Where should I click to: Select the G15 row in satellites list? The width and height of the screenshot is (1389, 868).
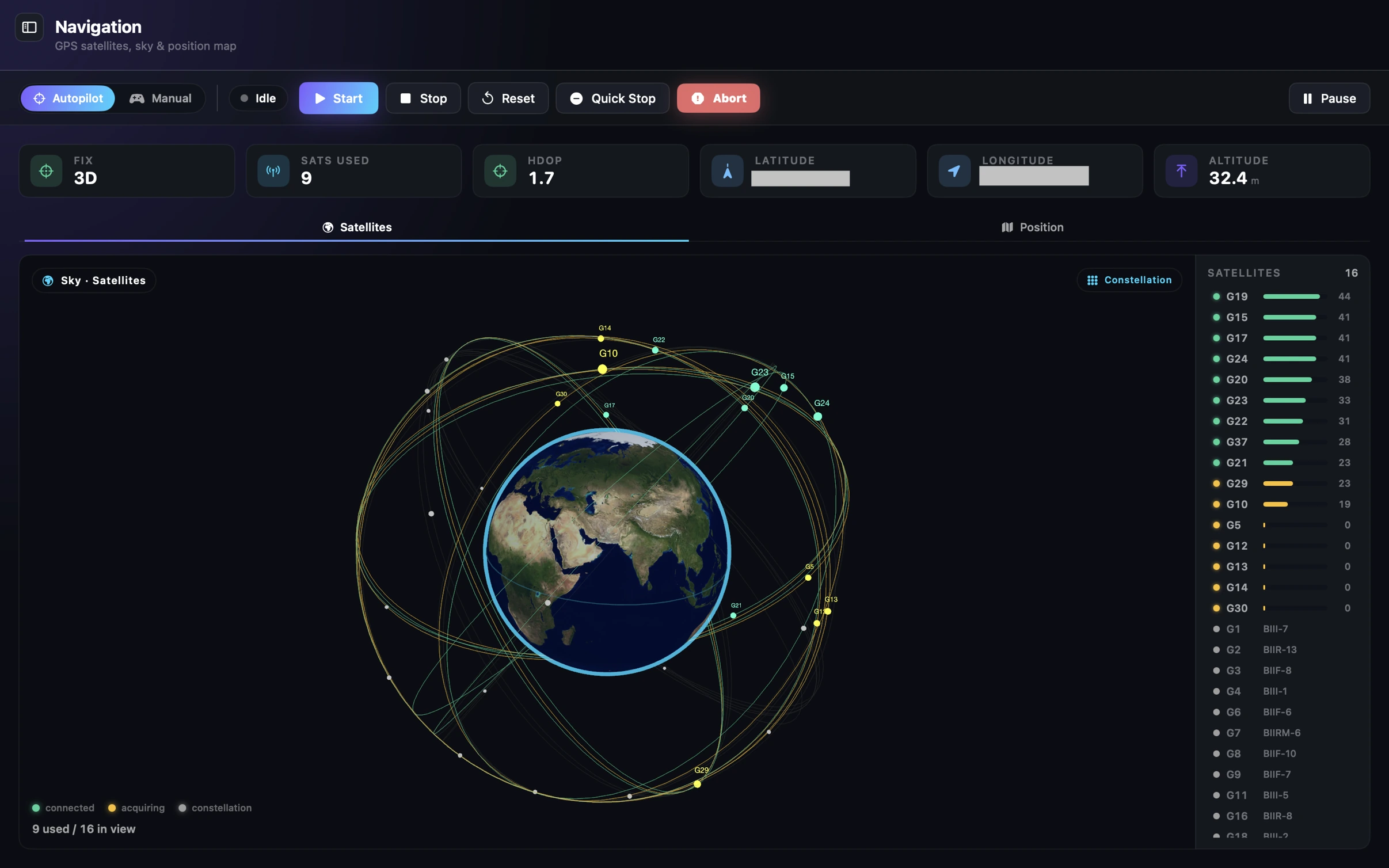(x=1282, y=317)
